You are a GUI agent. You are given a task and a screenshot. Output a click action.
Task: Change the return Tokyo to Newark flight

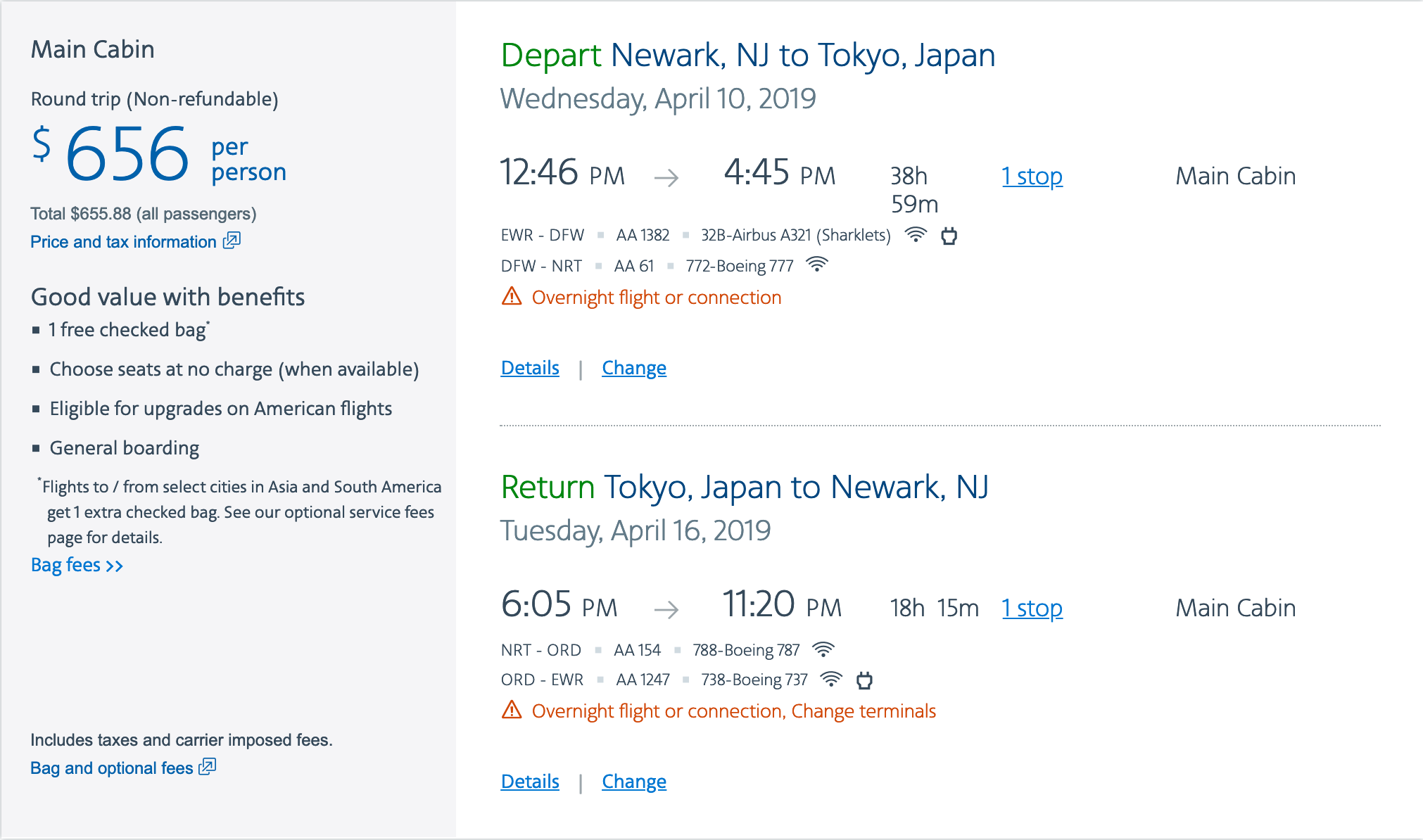coord(633,782)
